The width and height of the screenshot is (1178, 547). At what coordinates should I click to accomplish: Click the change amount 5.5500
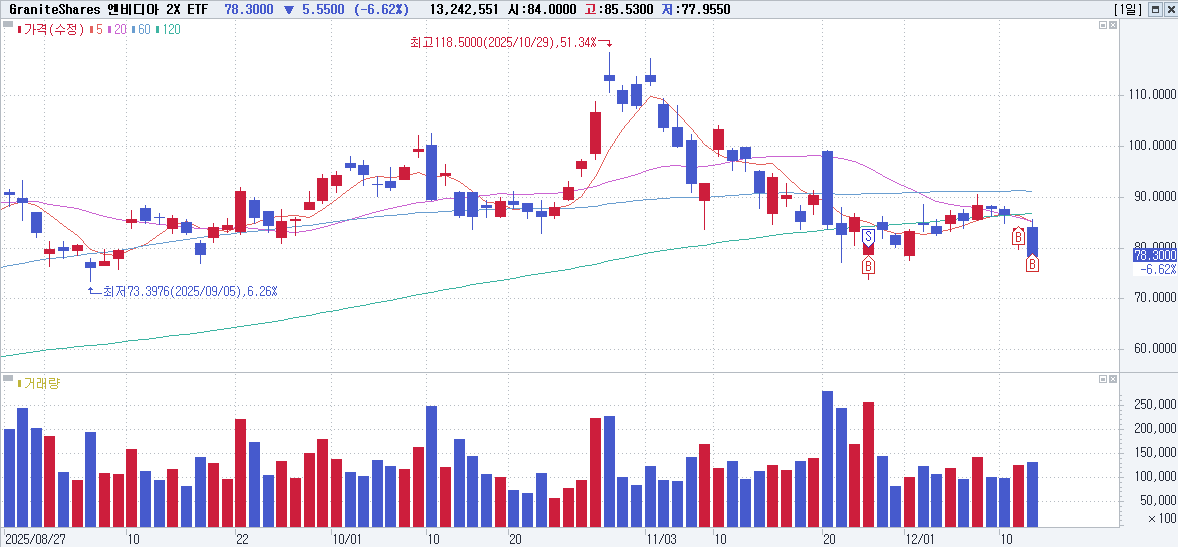point(321,10)
